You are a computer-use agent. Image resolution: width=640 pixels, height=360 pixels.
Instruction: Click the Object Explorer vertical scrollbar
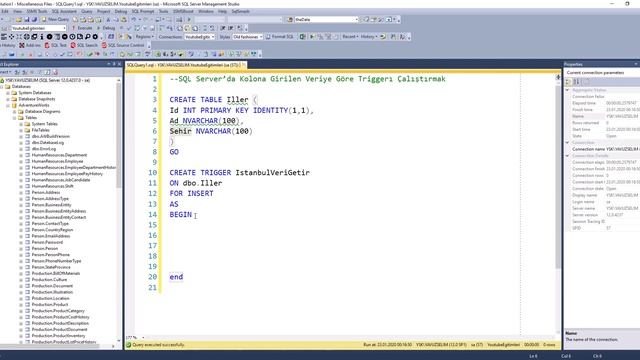point(119,135)
